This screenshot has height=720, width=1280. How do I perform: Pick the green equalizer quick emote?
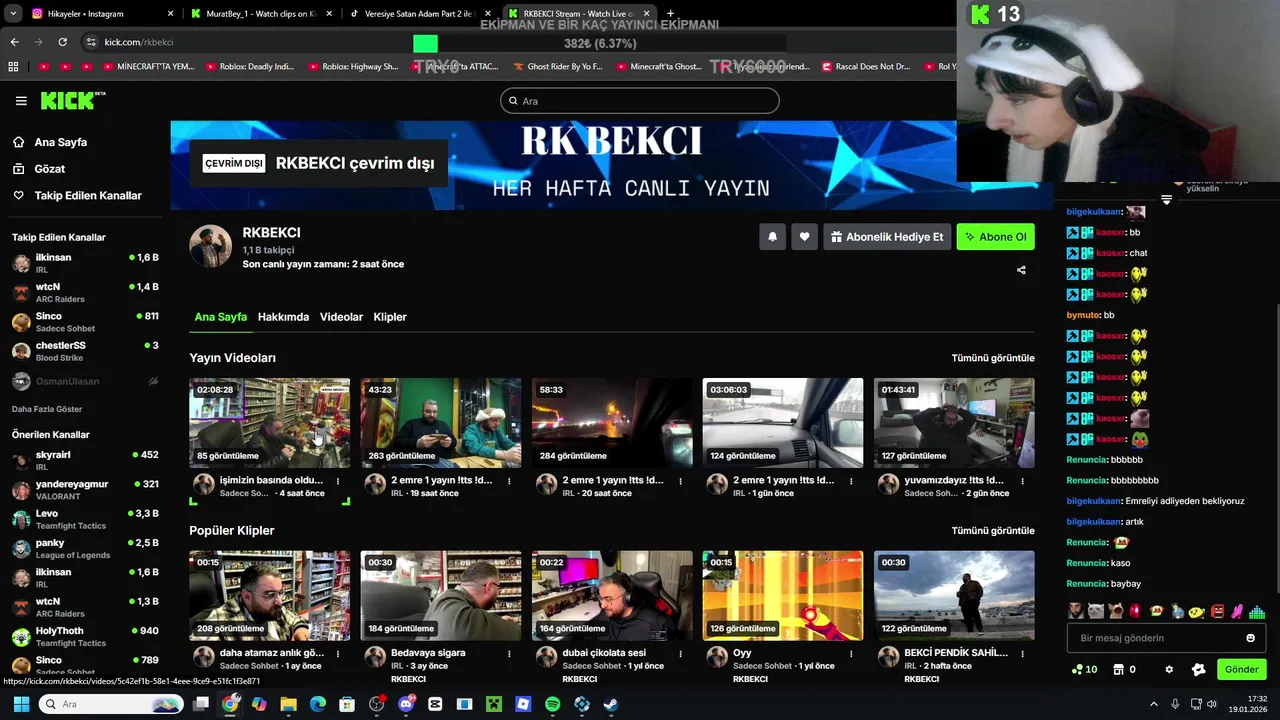[x=1257, y=611]
